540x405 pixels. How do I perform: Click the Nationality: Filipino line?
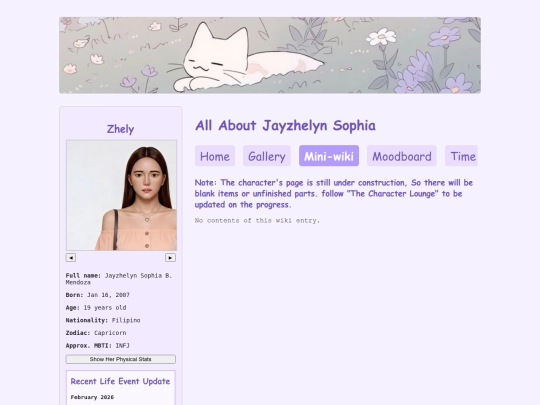[x=103, y=320]
